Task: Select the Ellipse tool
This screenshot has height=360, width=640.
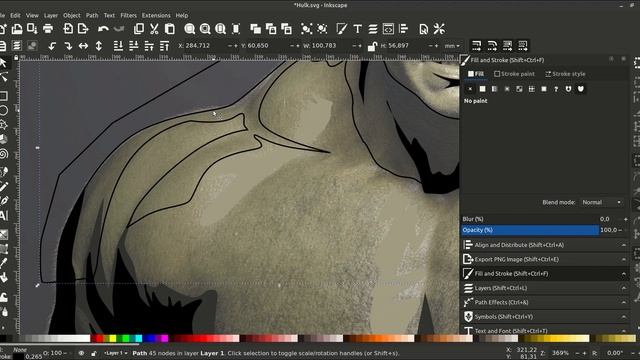Action: (4, 111)
